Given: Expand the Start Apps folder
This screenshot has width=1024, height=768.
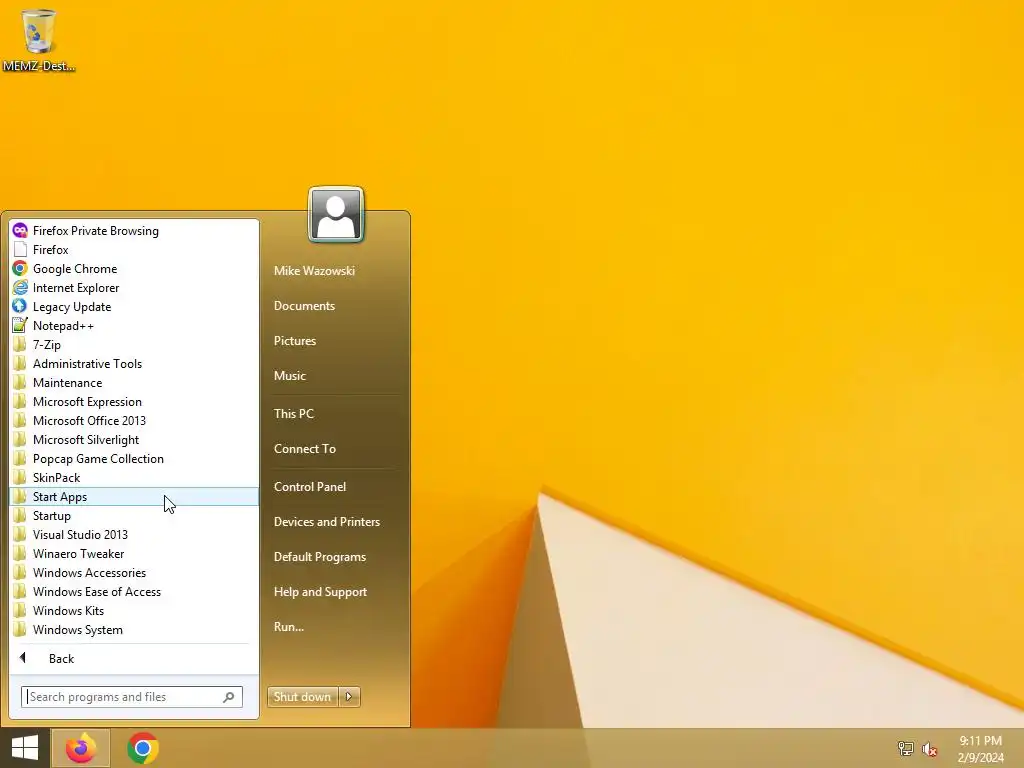Looking at the screenshot, I should pos(134,496).
